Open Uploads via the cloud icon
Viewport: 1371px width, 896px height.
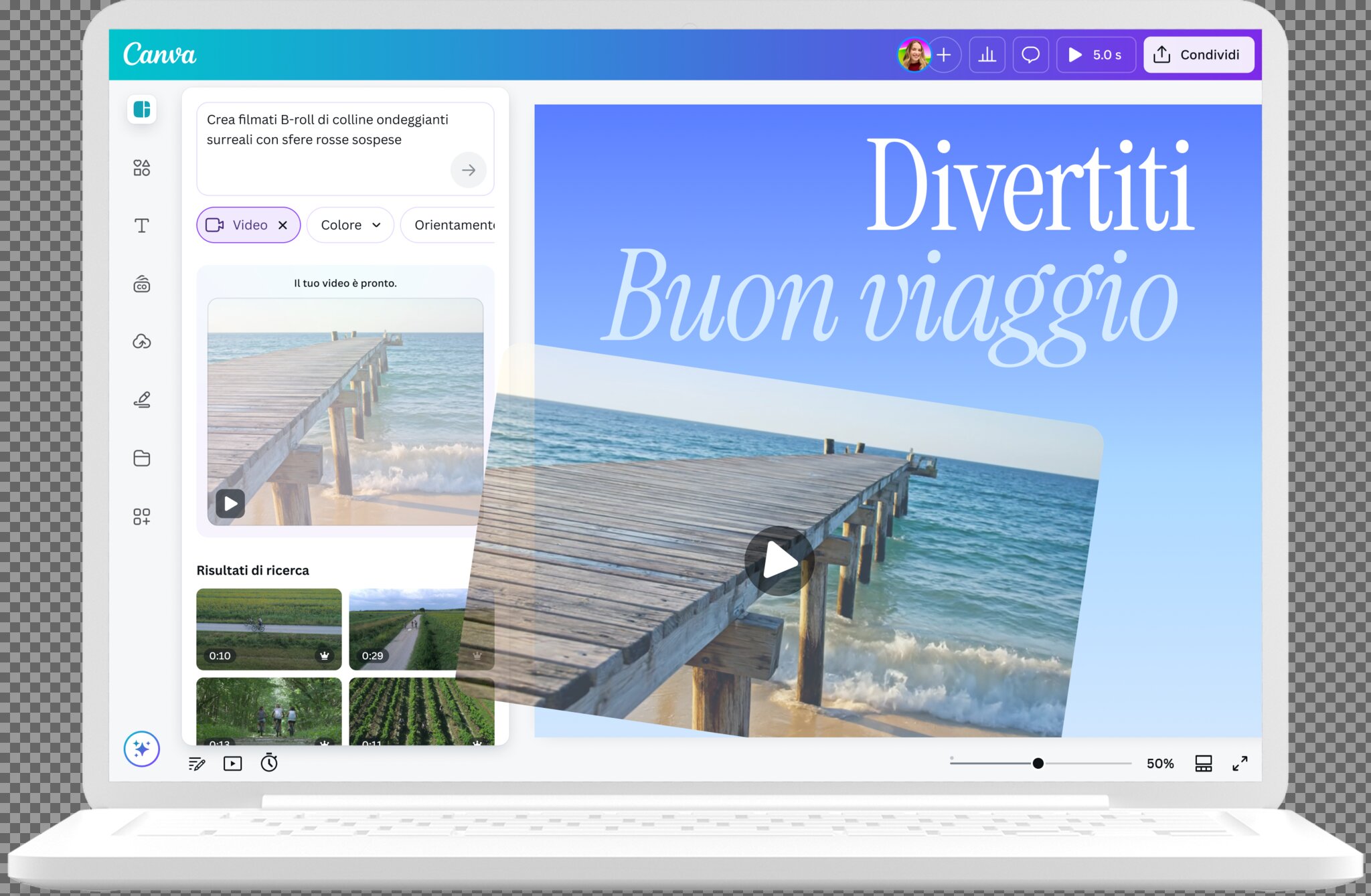[141, 342]
